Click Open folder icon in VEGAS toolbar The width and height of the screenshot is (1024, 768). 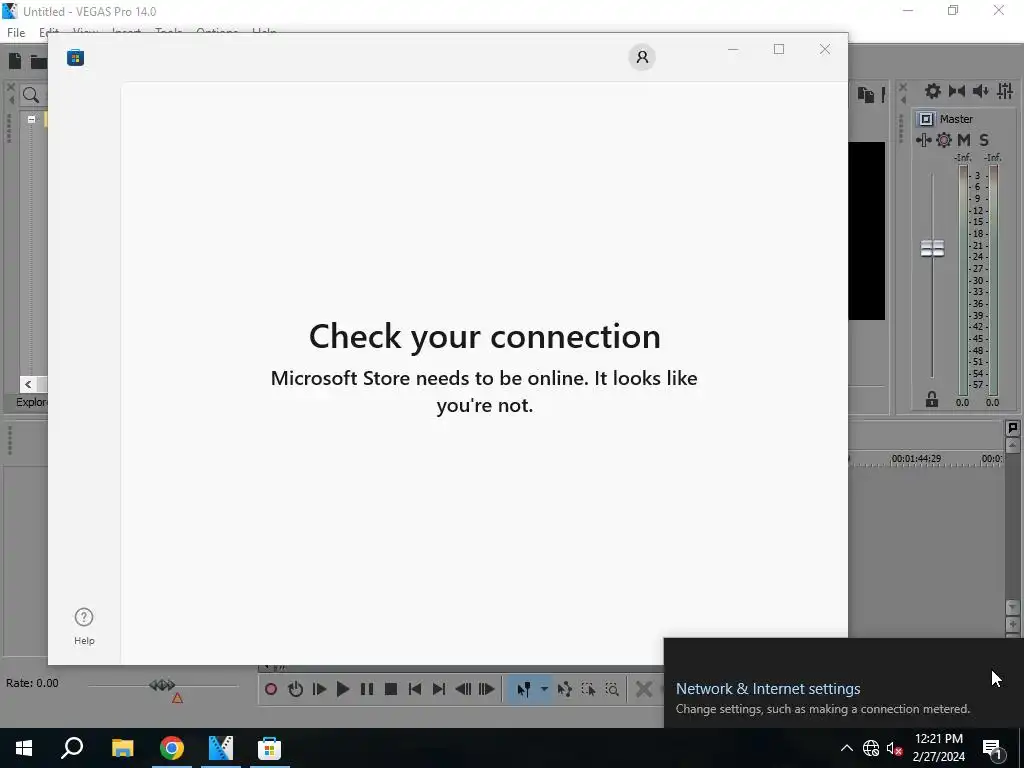[39, 61]
